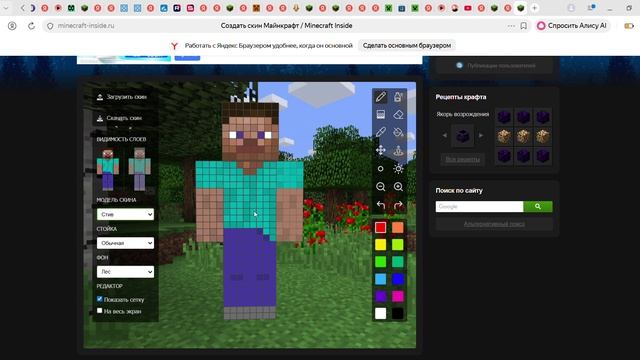Pick the orange color swatch
Viewport: 640px width, 360px height.
398,227
